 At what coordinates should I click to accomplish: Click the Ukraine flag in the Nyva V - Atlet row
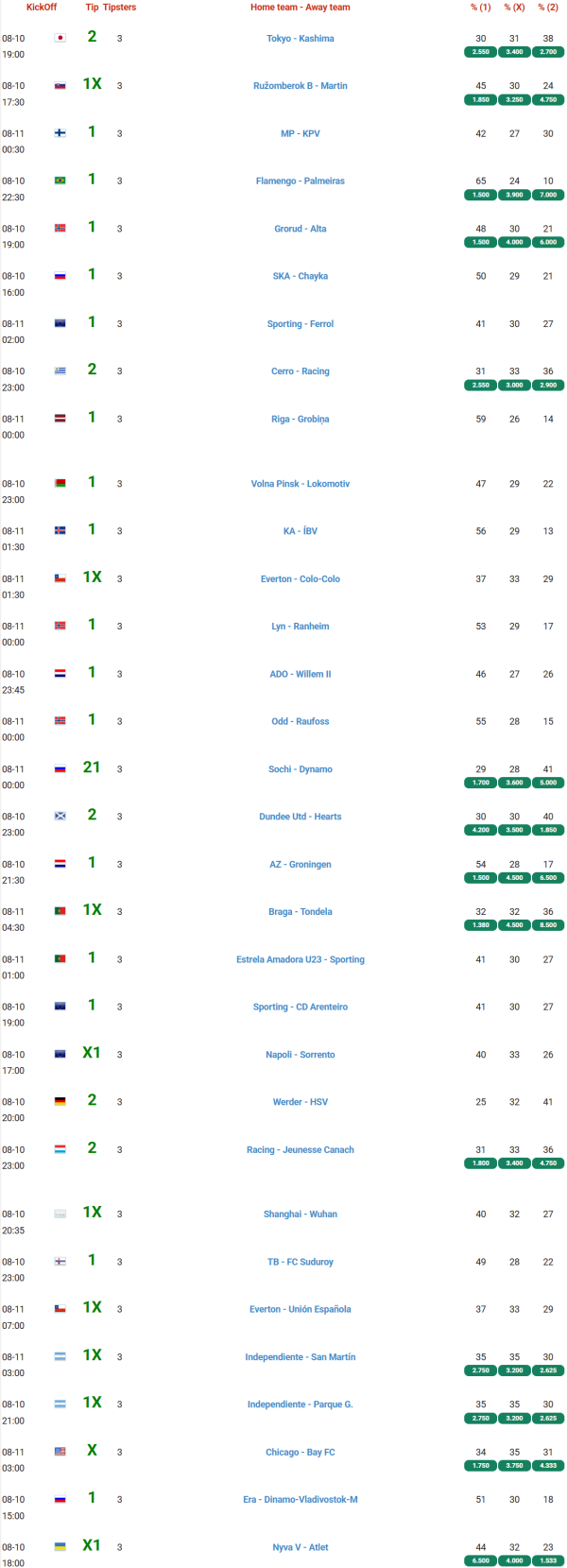(60, 1547)
